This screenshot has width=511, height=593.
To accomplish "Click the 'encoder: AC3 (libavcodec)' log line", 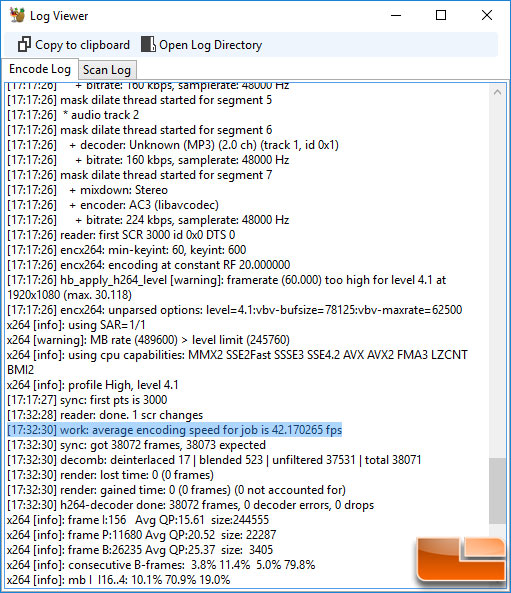I will (x=113, y=205).
